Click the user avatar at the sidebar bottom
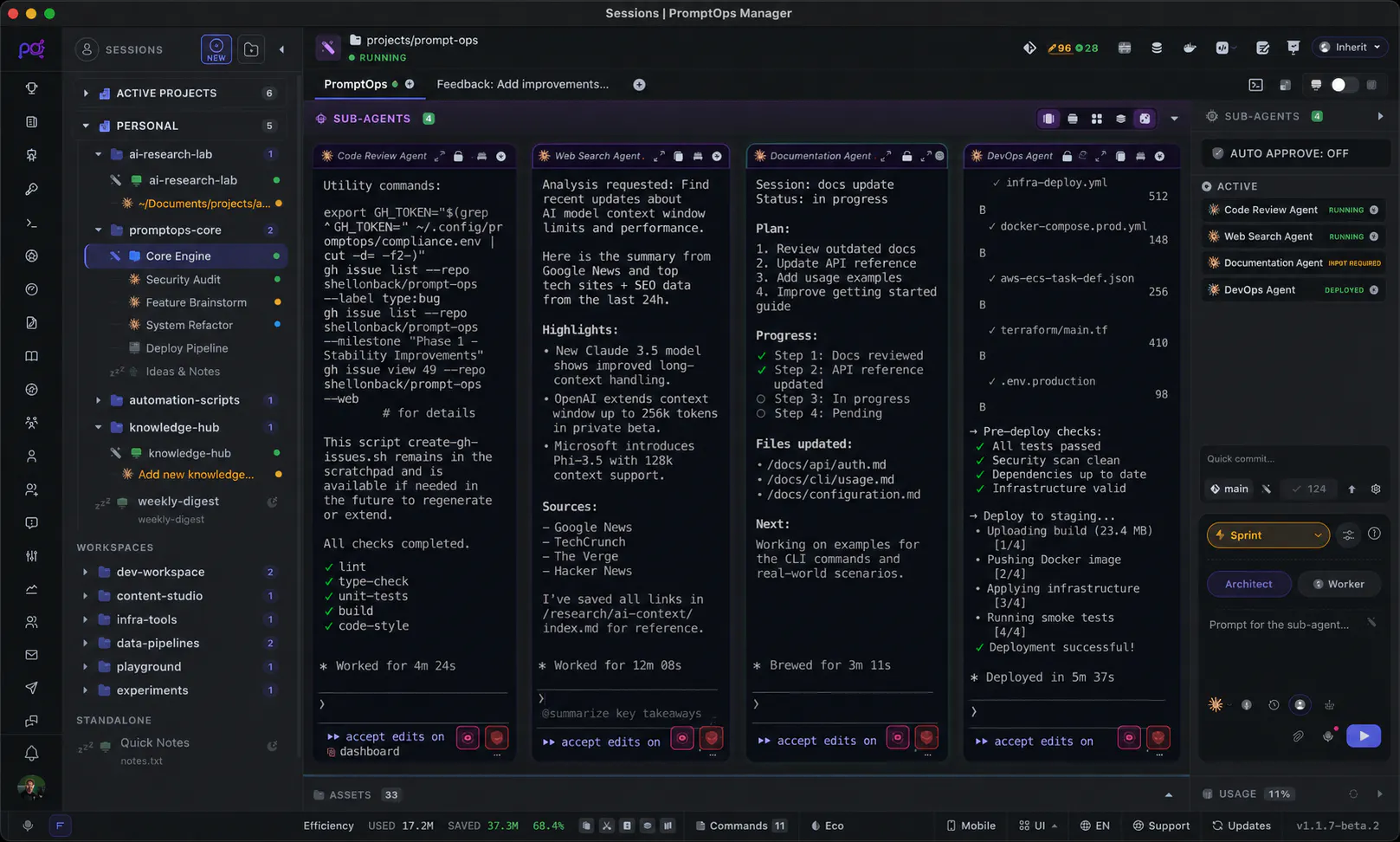This screenshot has width=1400, height=842. pos(31,787)
